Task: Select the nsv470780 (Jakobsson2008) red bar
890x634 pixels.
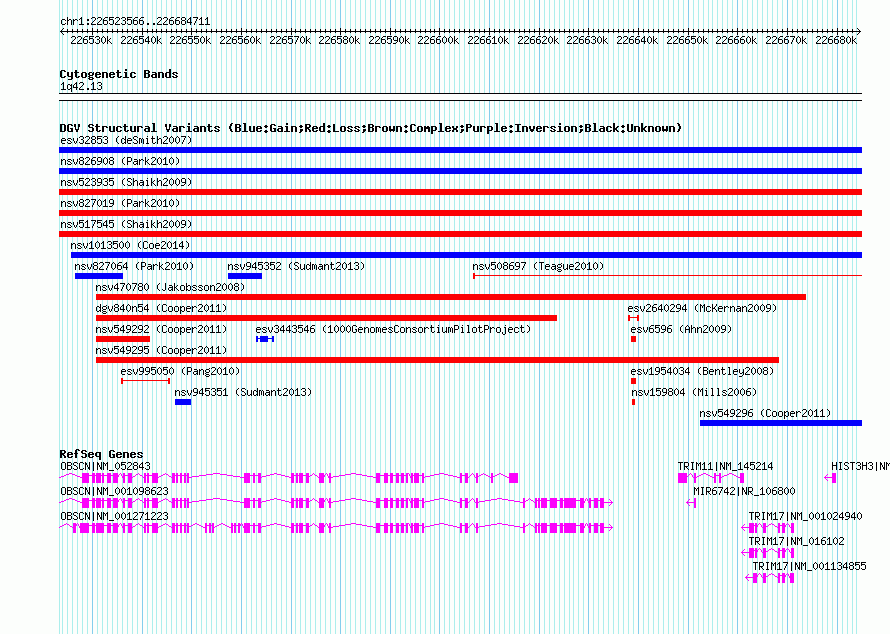Action: pos(451,297)
